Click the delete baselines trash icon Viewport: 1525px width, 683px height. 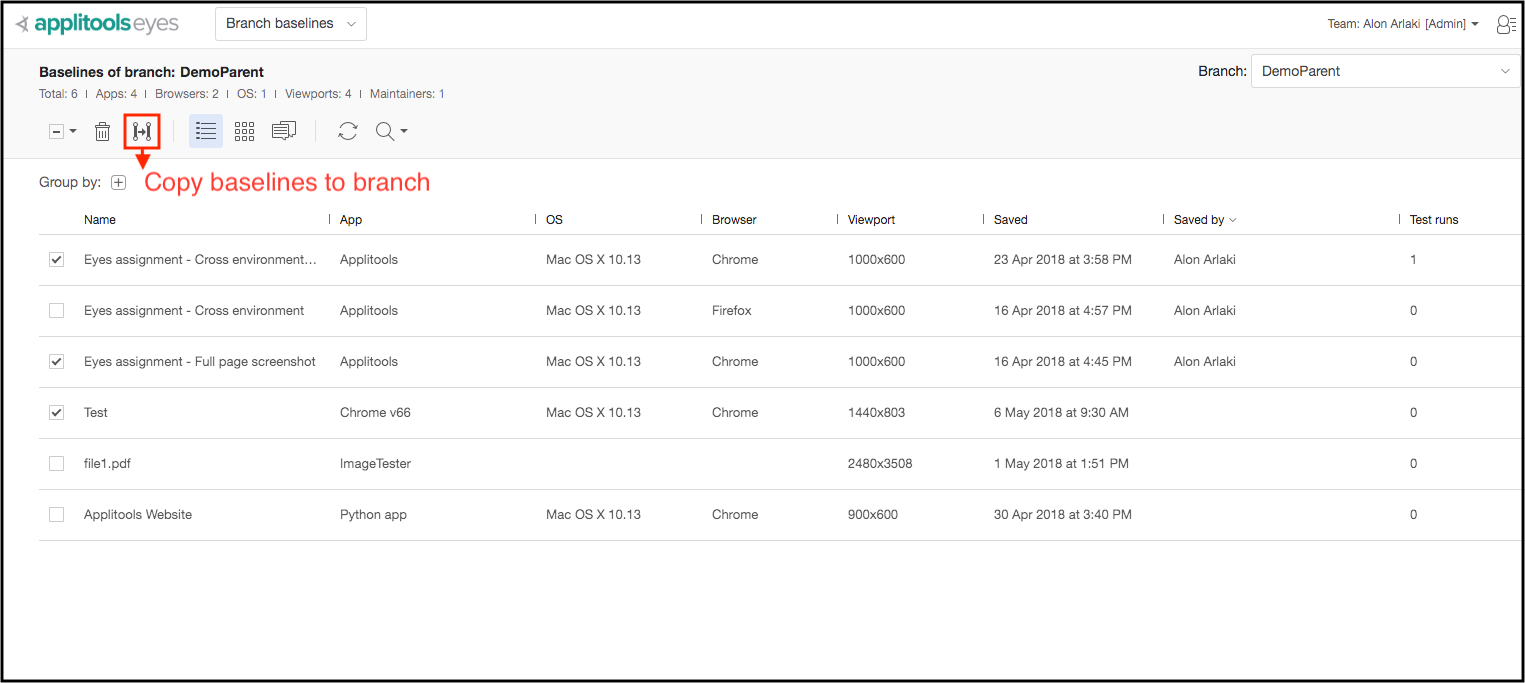click(x=102, y=132)
